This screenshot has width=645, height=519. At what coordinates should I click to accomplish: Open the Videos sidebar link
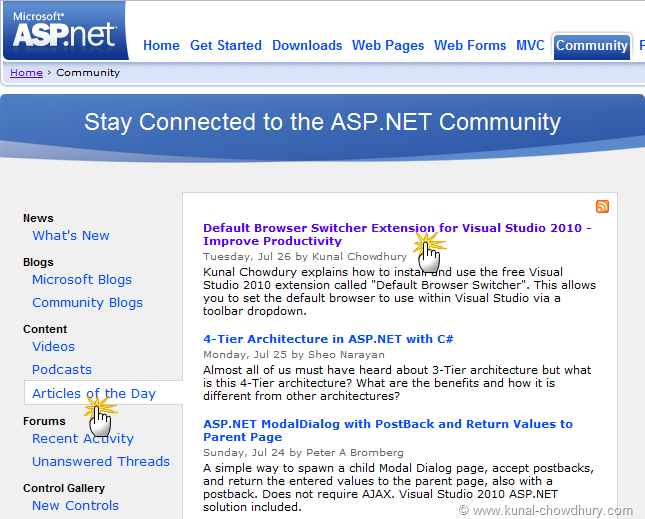click(53, 347)
